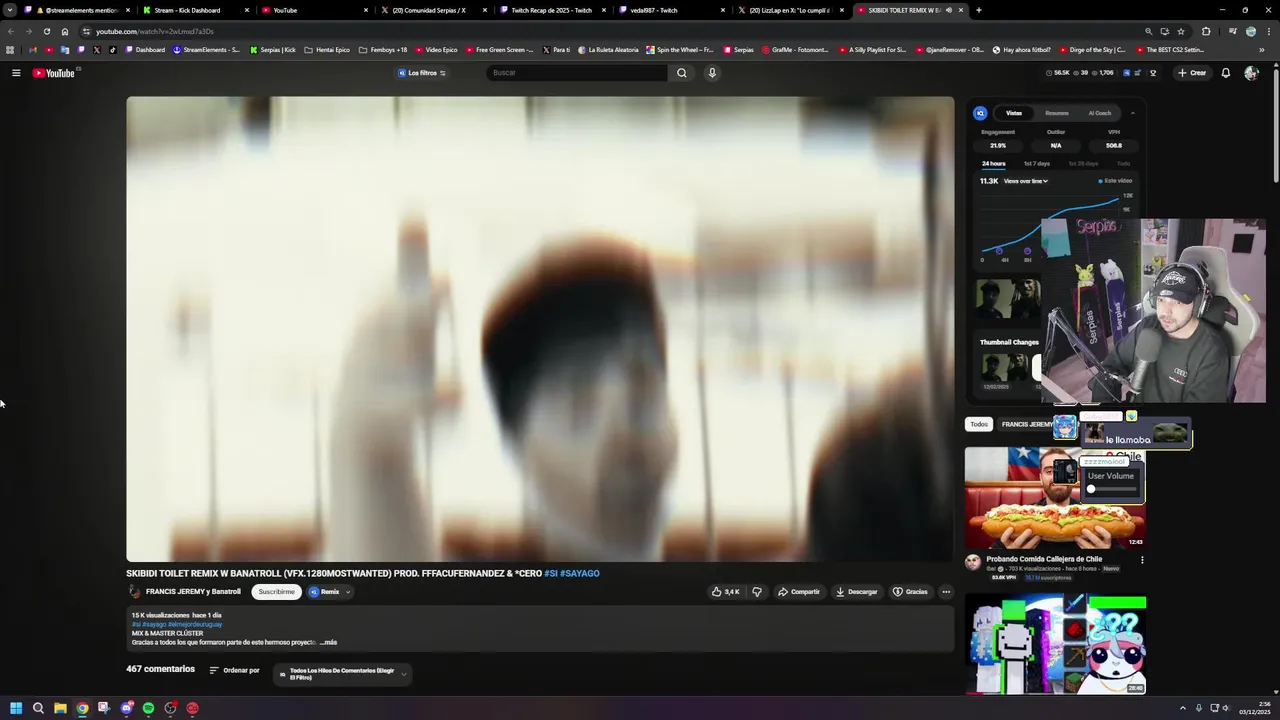
Task: Like the video with thumbs-up button
Action: tap(725, 592)
